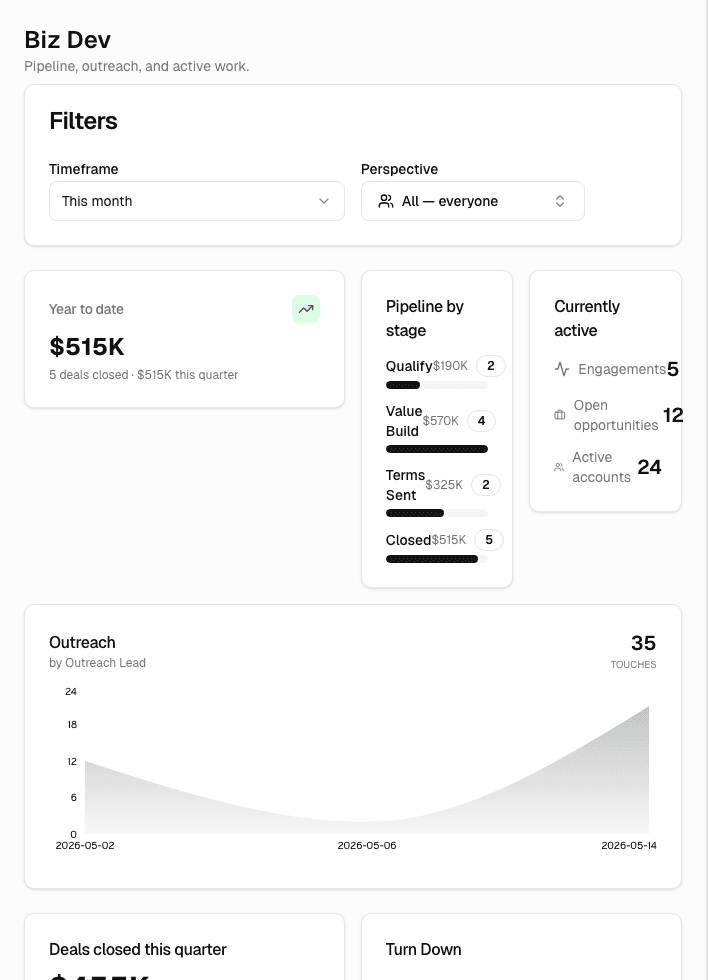Viewport: 708px width, 980px height.
Task: Click the chevron arrow in Timeframe dropdown
Action: coord(324,201)
